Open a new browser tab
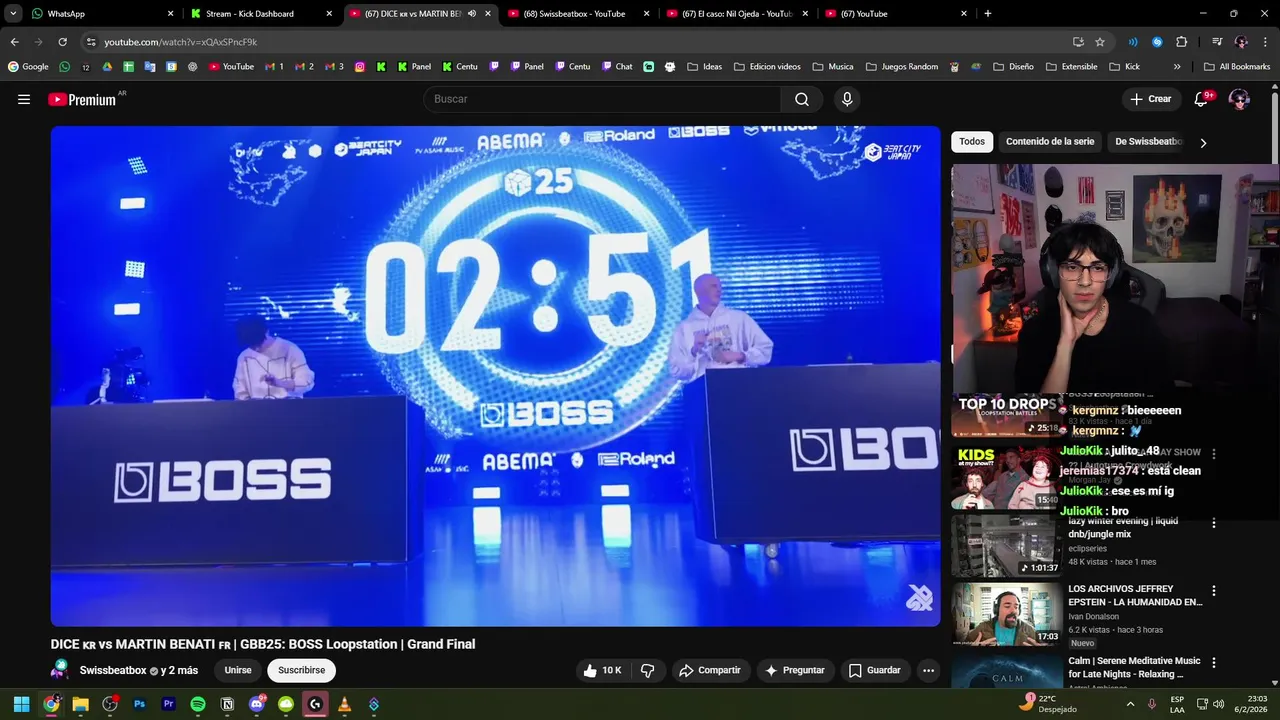 click(988, 14)
